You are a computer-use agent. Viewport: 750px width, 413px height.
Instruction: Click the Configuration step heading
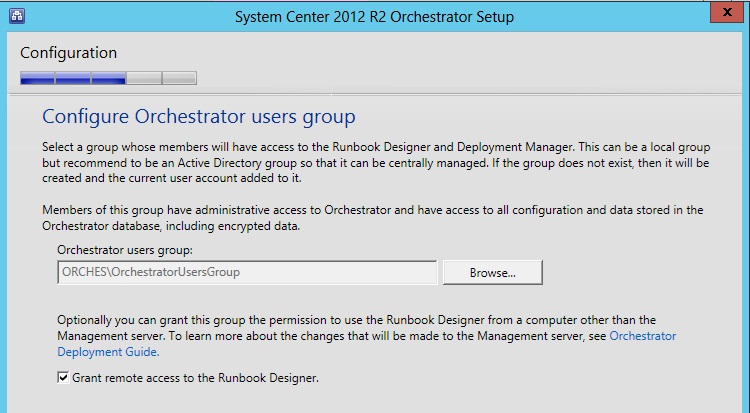tap(68, 53)
